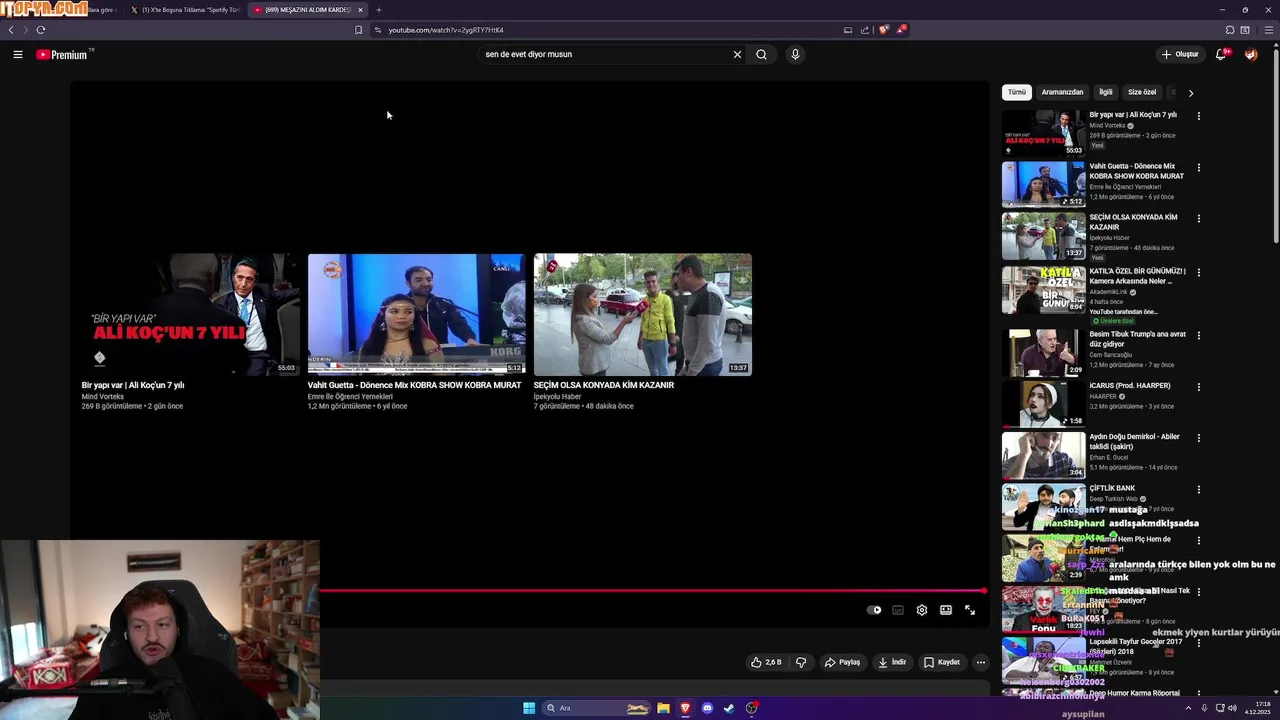Open options for ÇİFTLİK BANK video
Screen dimensions: 1280x720
click(1198, 489)
